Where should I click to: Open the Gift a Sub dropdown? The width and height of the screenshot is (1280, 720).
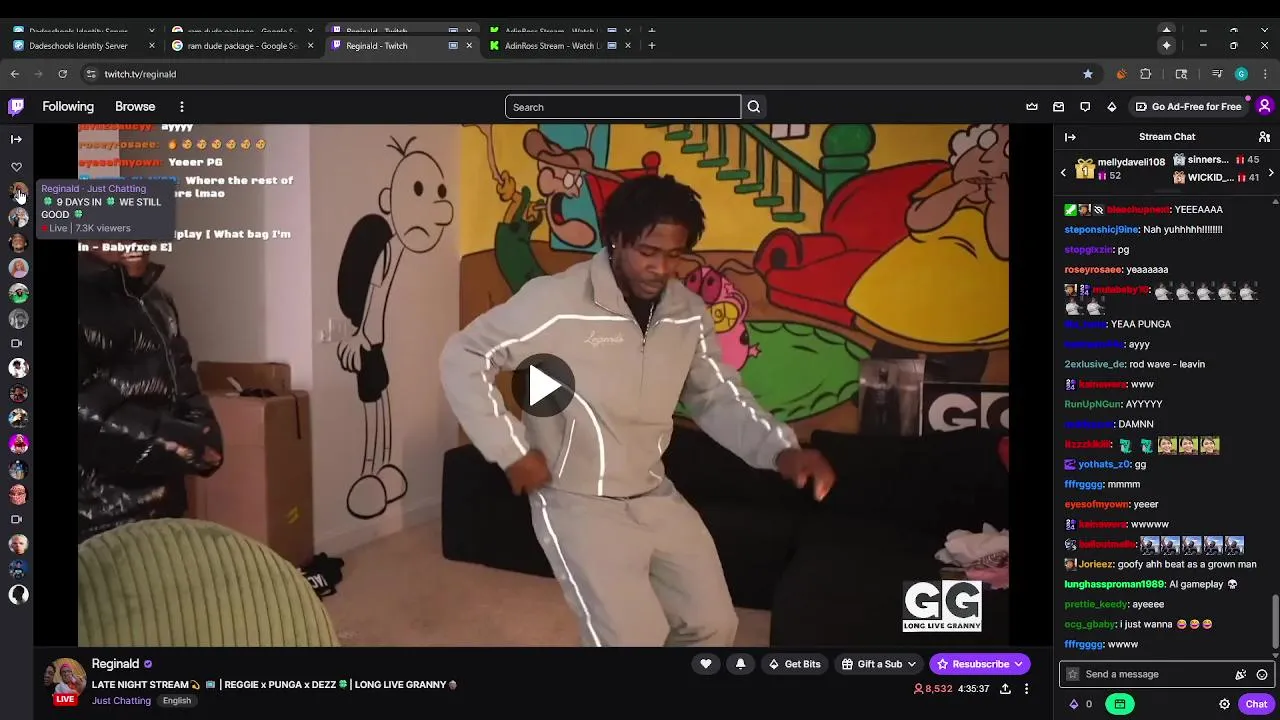pyautogui.click(x=879, y=664)
